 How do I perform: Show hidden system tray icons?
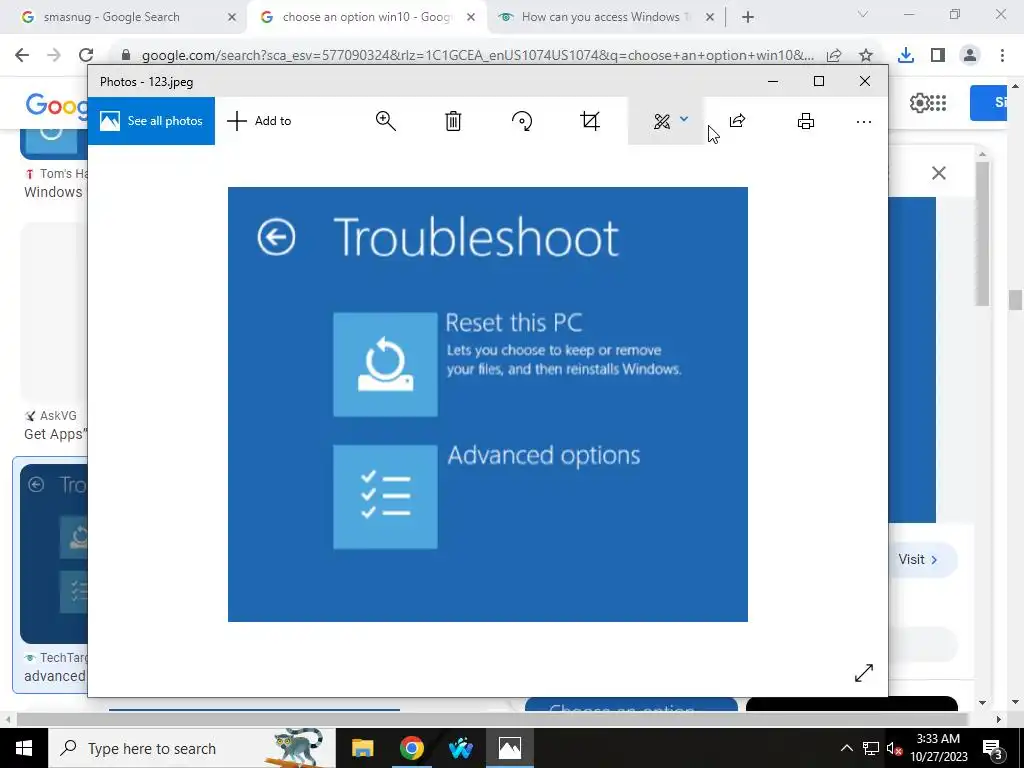(x=846, y=748)
